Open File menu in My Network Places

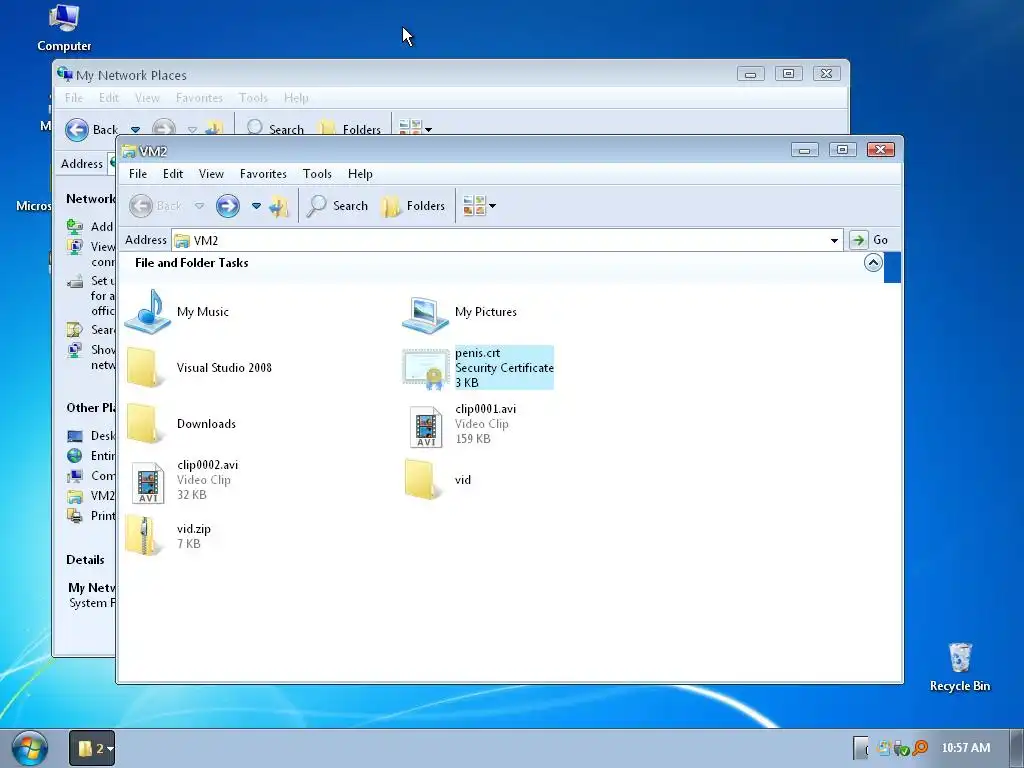tap(74, 98)
